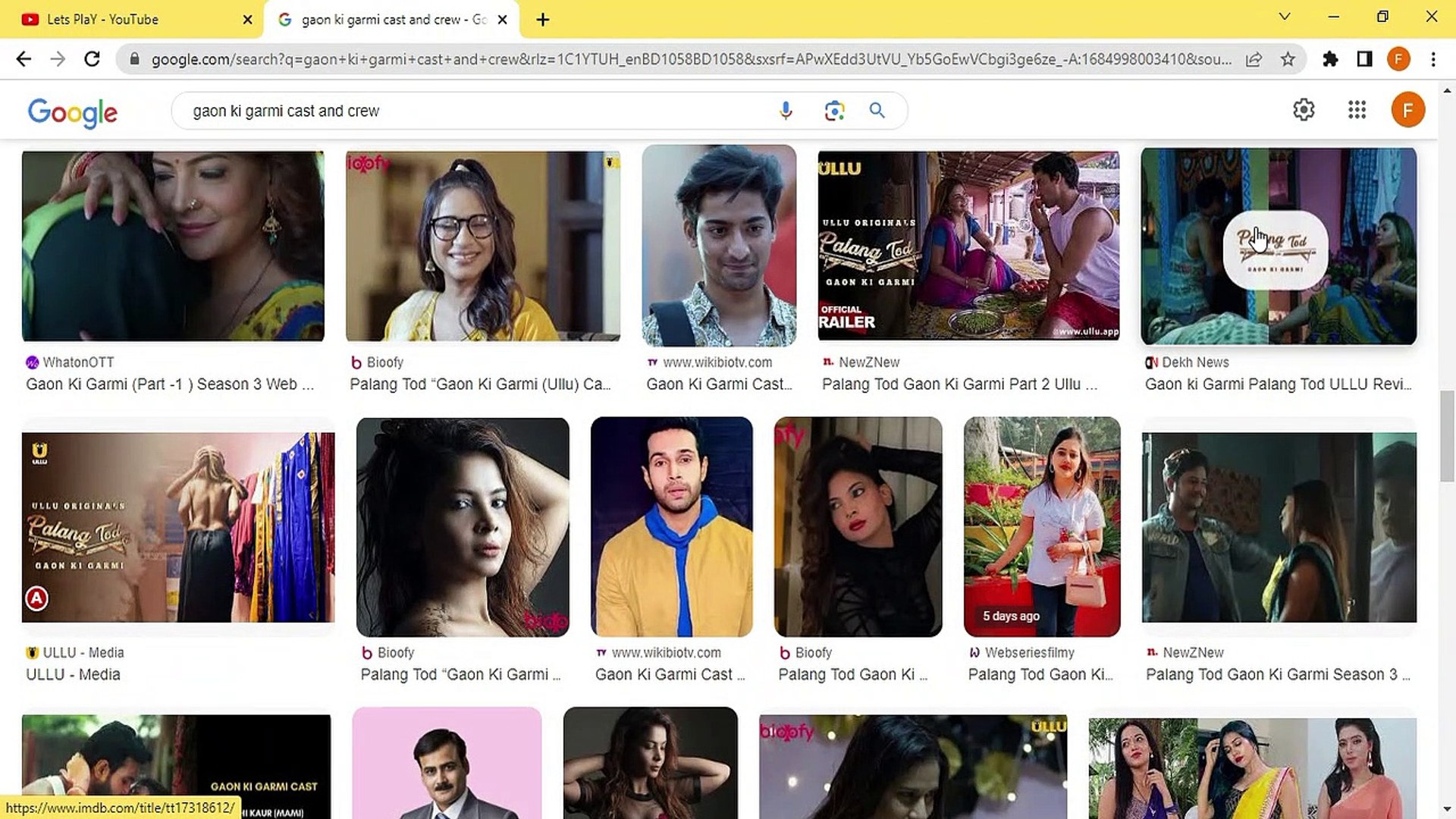Open the WhatonOTT image result thumbnail
The width and height of the screenshot is (1456, 819).
point(173,246)
